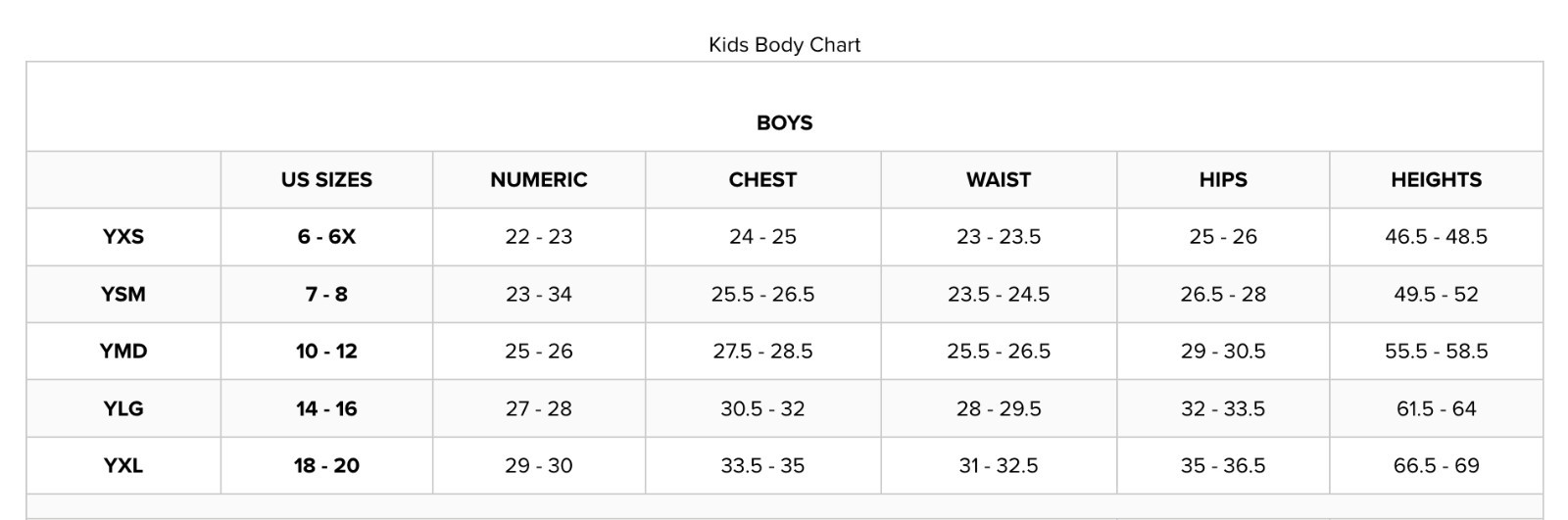Click the CHEST column header
The image size is (1568, 520).
point(762,180)
